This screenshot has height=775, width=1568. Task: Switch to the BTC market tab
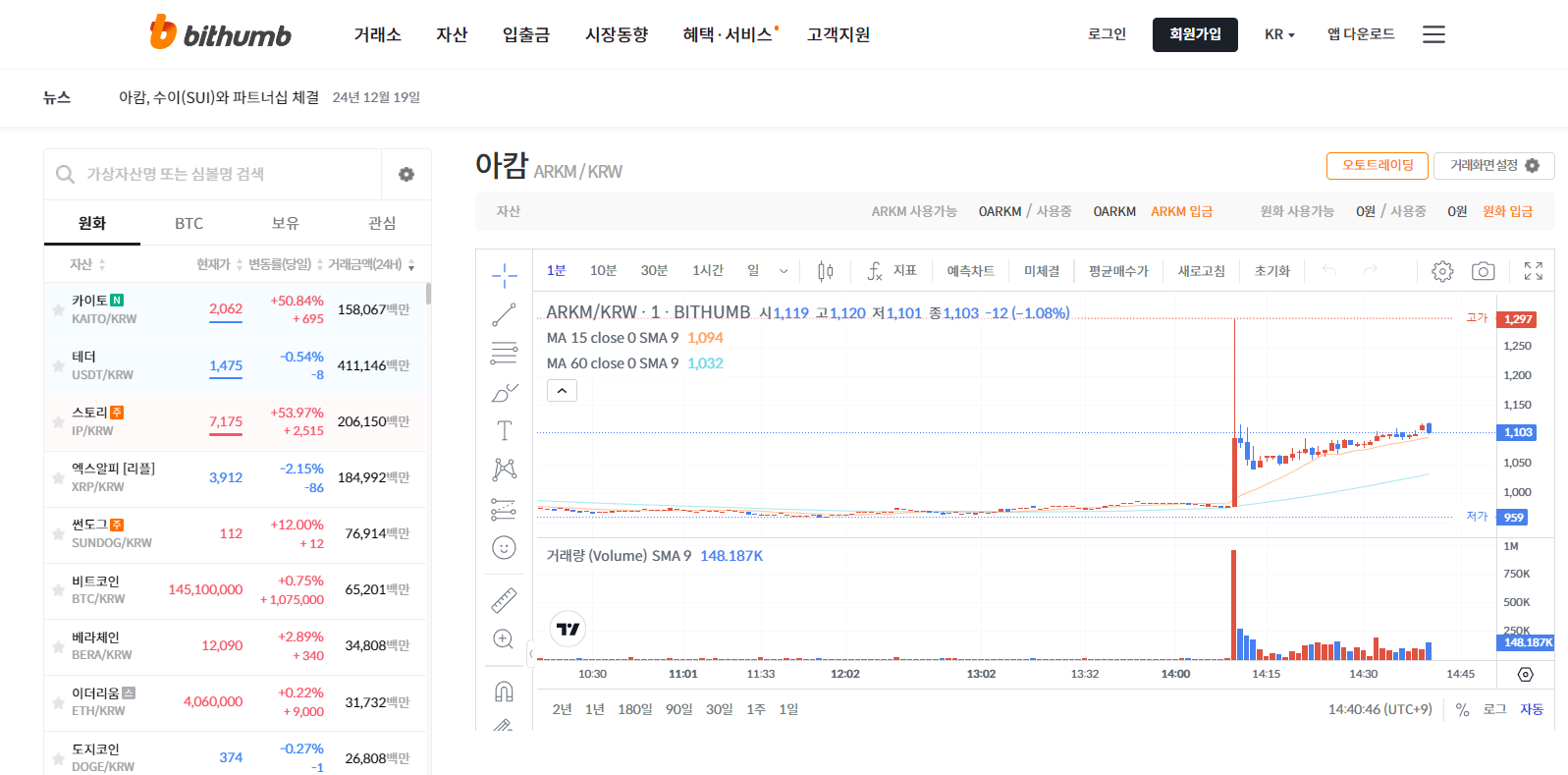point(189,223)
